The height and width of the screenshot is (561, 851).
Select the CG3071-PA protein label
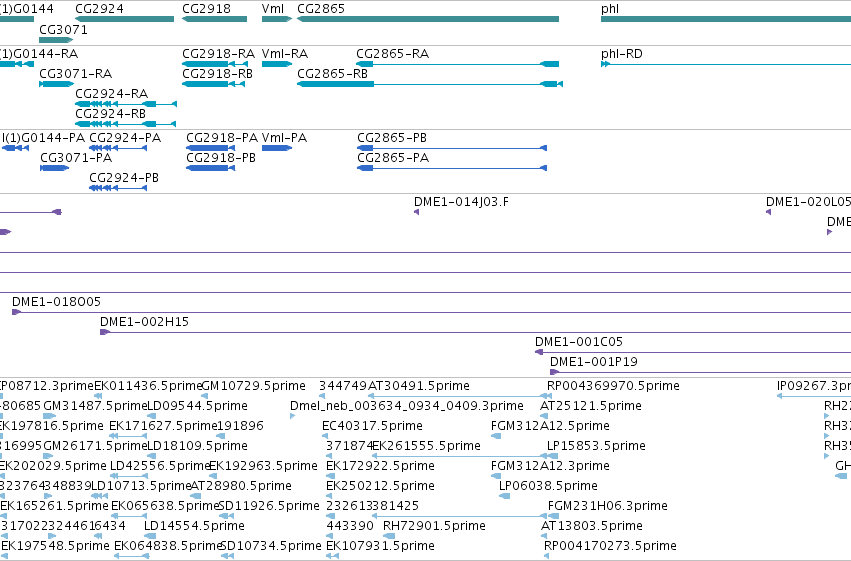coord(76,158)
